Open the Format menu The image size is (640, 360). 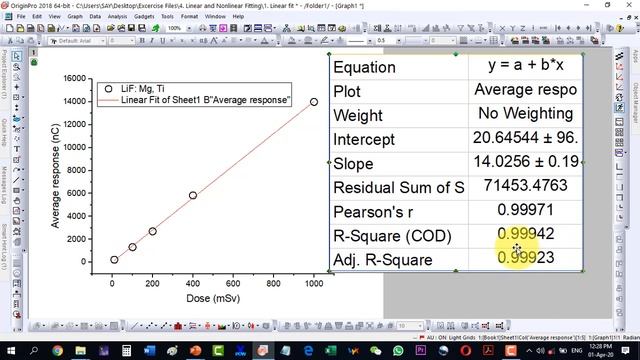coord(189,16)
